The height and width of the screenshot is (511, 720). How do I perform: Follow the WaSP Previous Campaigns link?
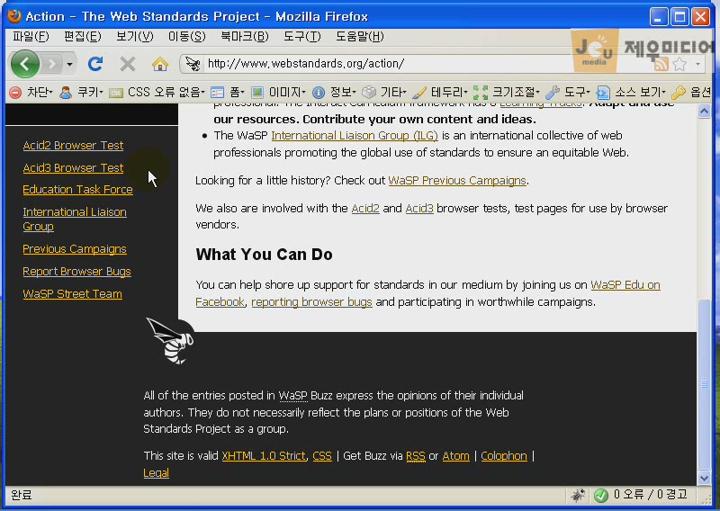click(x=457, y=180)
